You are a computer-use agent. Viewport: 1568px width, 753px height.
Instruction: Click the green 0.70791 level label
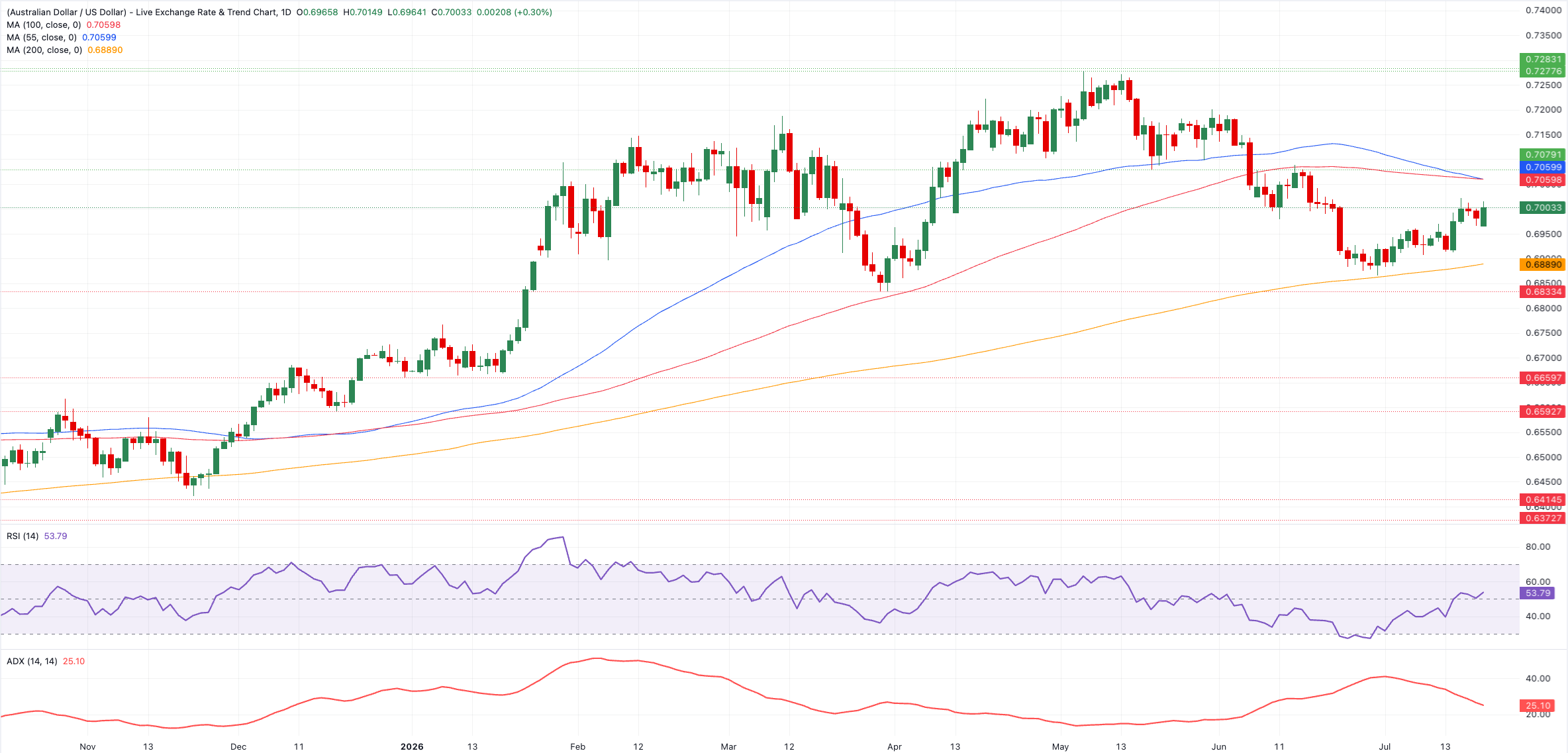tap(1543, 154)
